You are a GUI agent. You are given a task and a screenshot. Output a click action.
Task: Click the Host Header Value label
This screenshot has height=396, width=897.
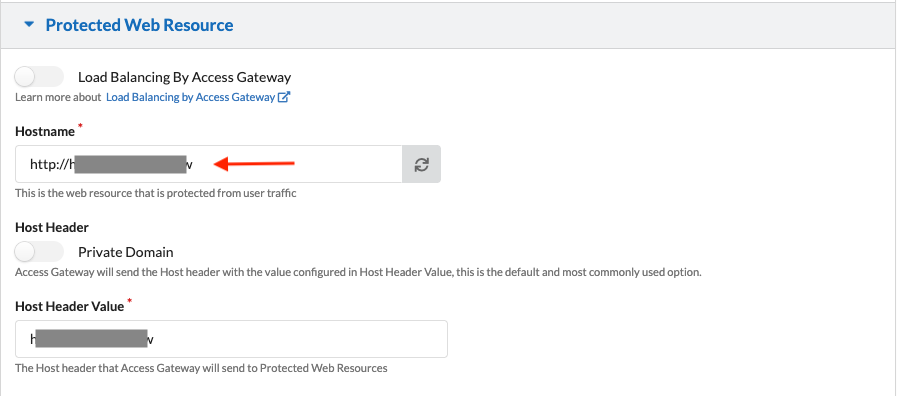(x=69, y=306)
